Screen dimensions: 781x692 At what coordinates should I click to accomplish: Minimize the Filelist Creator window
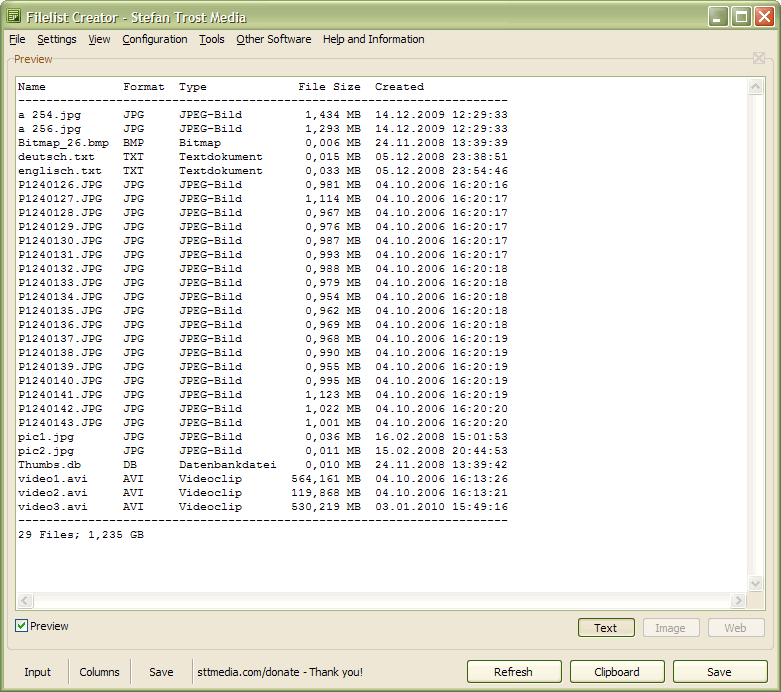[718, 17]
